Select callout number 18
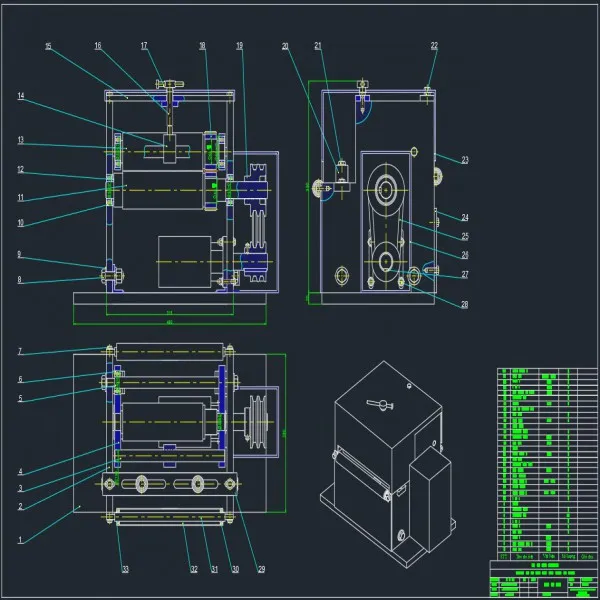This screenshot has width=600, height=600. (202, 46)
